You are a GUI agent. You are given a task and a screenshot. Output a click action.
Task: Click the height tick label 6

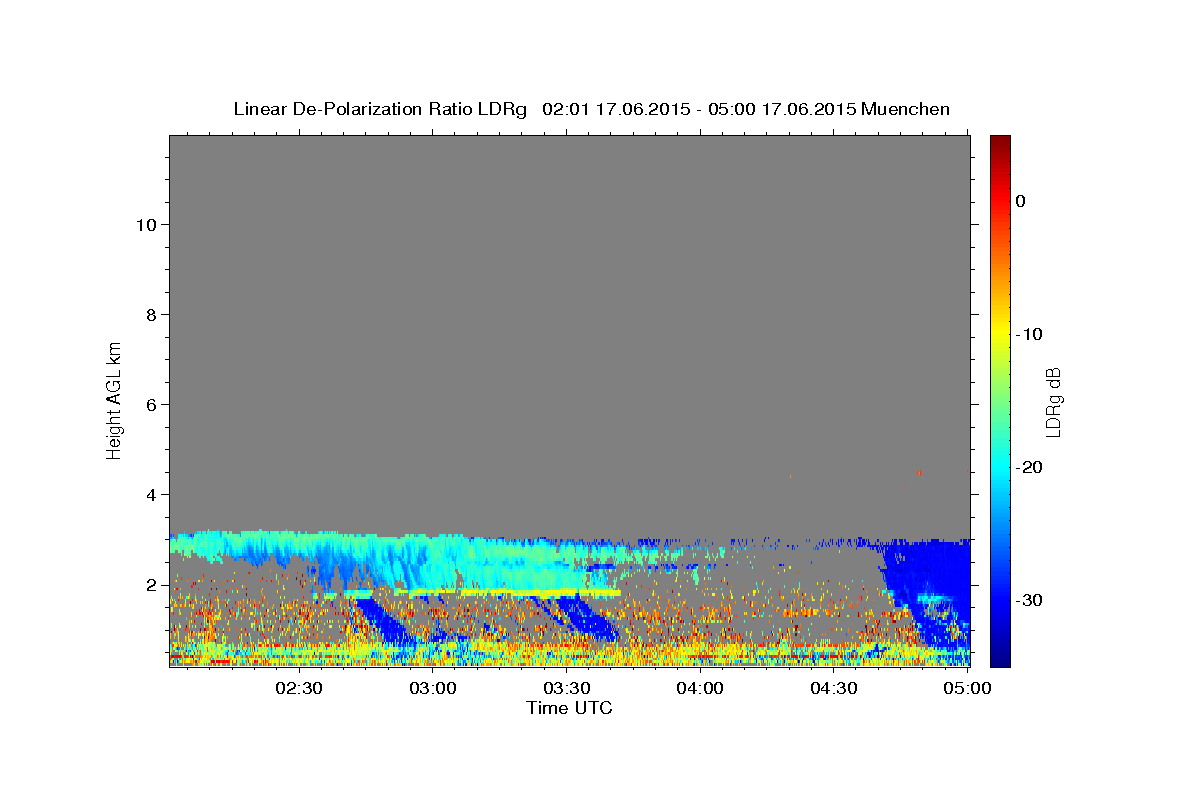click(x=149, y=404)
